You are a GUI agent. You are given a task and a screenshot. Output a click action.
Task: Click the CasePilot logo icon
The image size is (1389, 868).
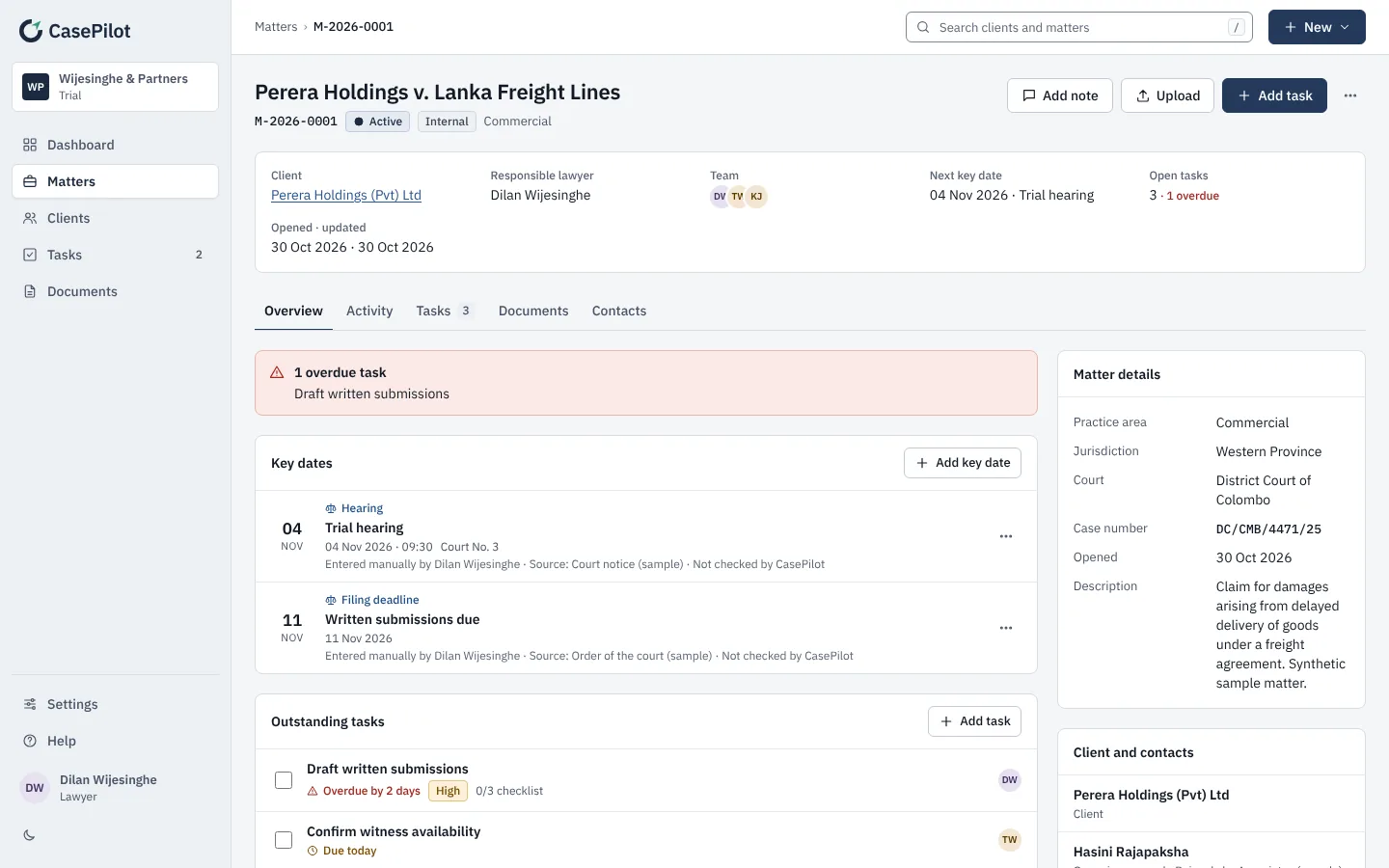tap(31, 31)
